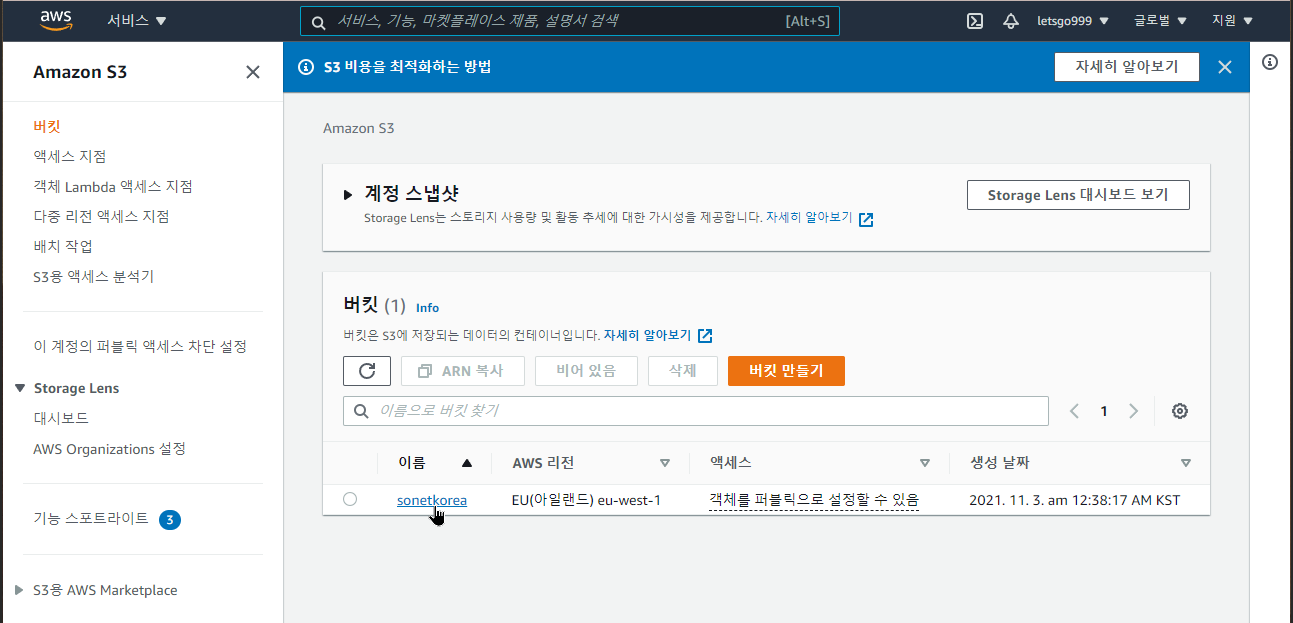Focus the bucket name search field

coord(696,411)
